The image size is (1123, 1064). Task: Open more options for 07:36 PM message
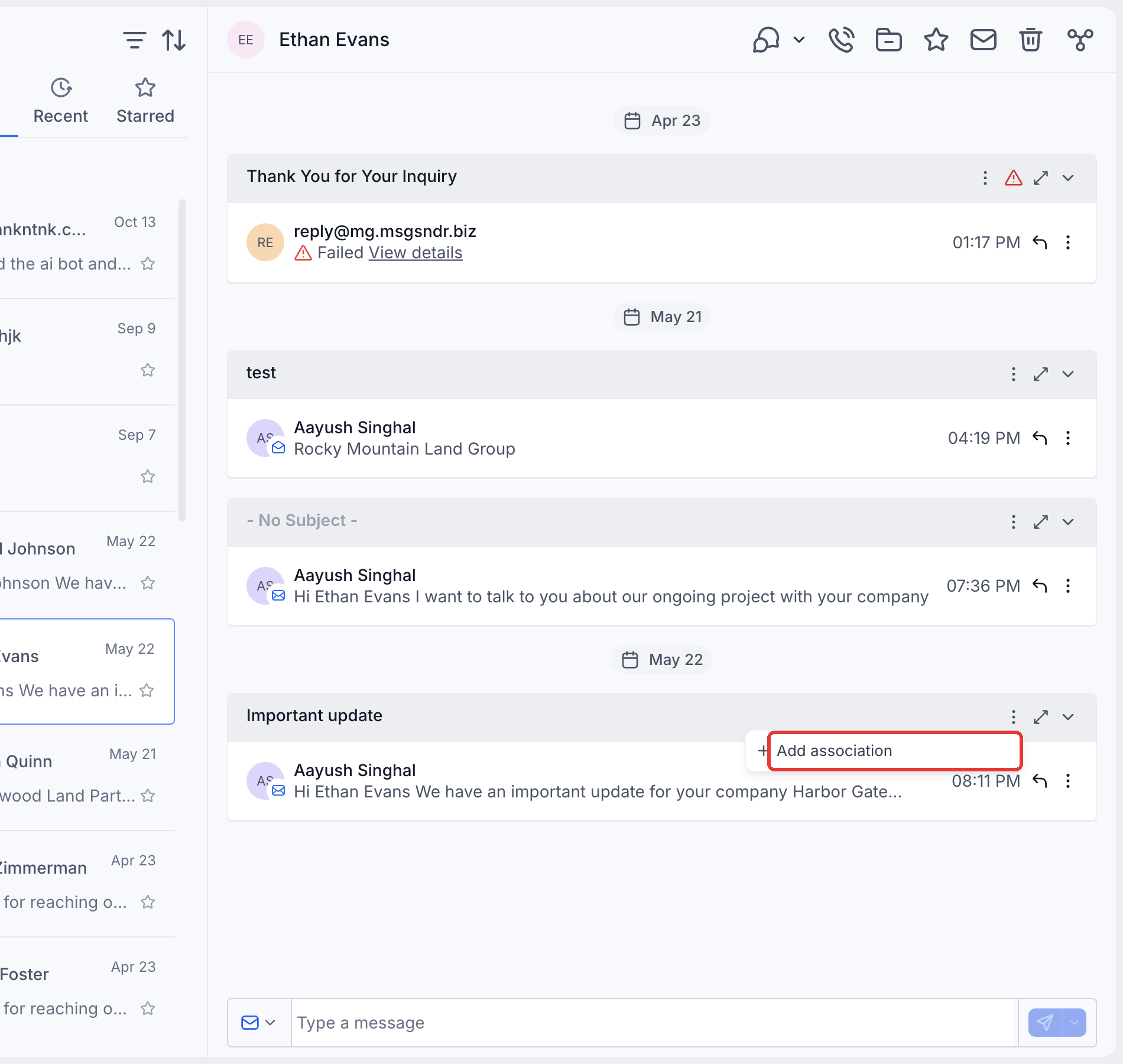[x=1067, y=586]
